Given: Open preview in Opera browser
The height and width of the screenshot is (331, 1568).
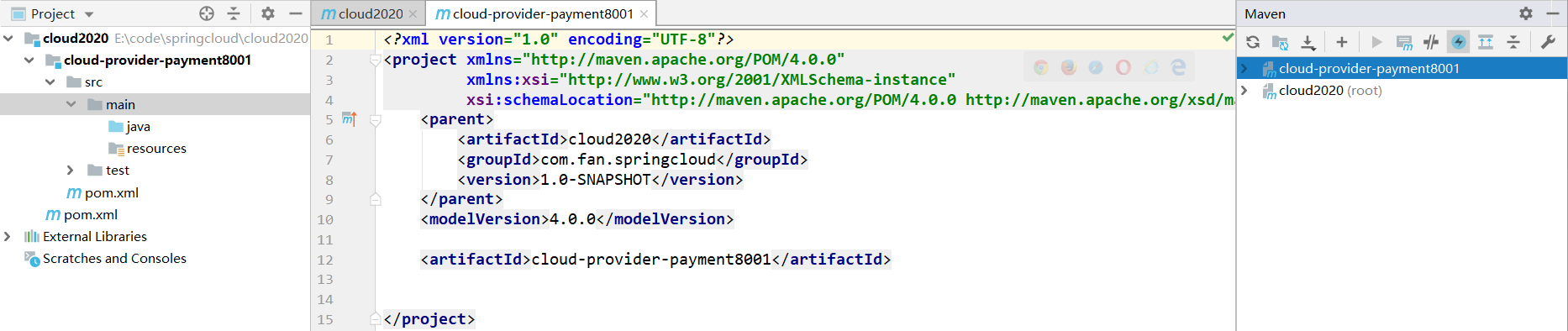Looking at the screenshot, I should pos(1123,67).
